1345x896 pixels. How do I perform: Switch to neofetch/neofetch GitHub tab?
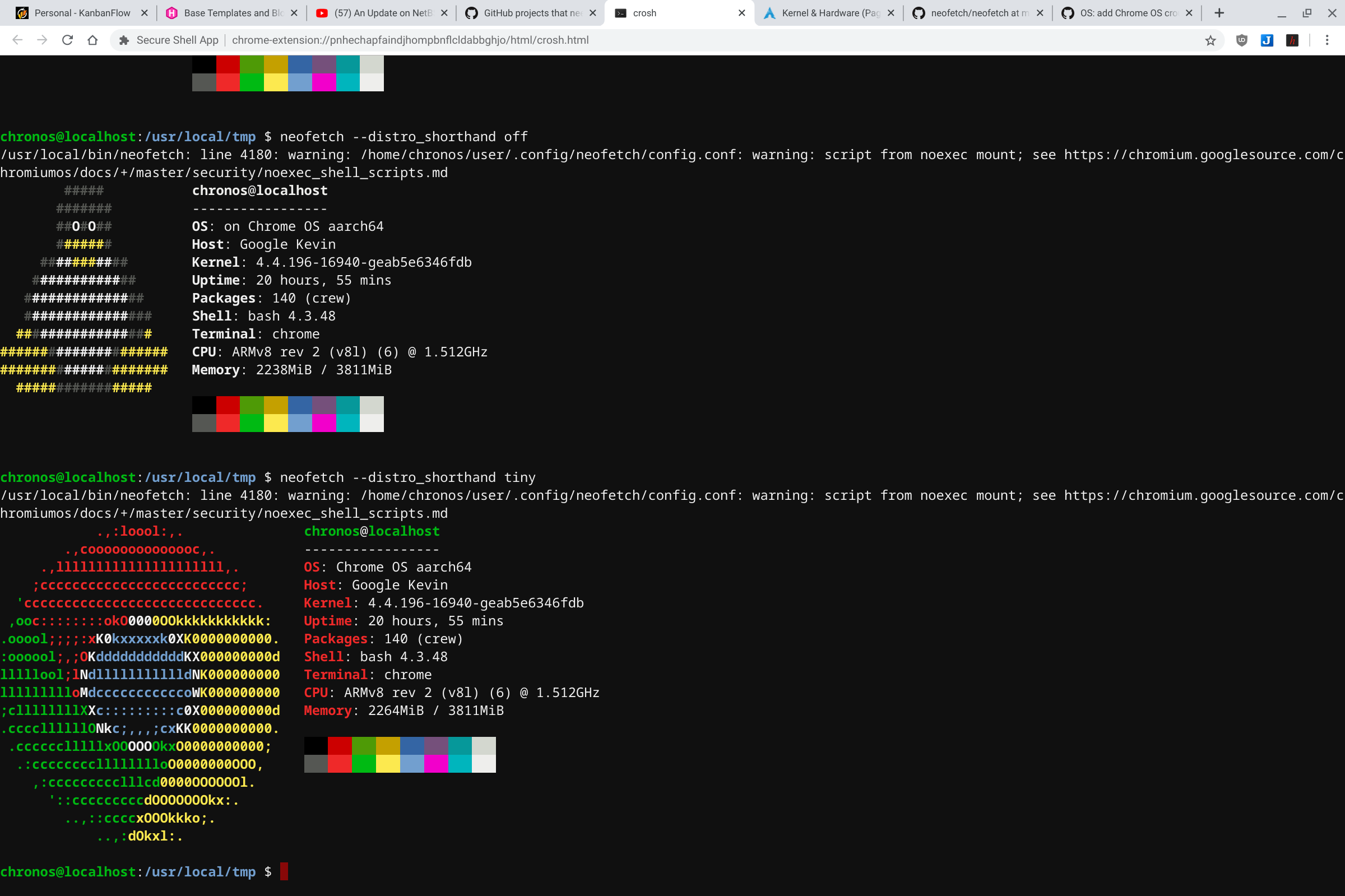coord(979,12)
